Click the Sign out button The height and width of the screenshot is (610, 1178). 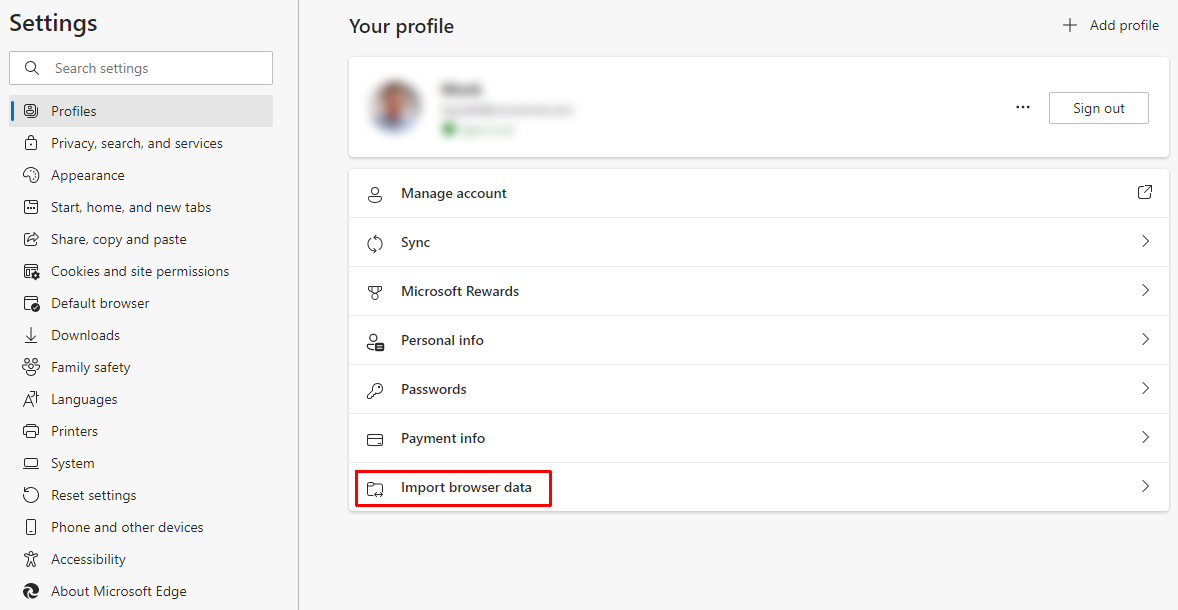click(1098, 108)
